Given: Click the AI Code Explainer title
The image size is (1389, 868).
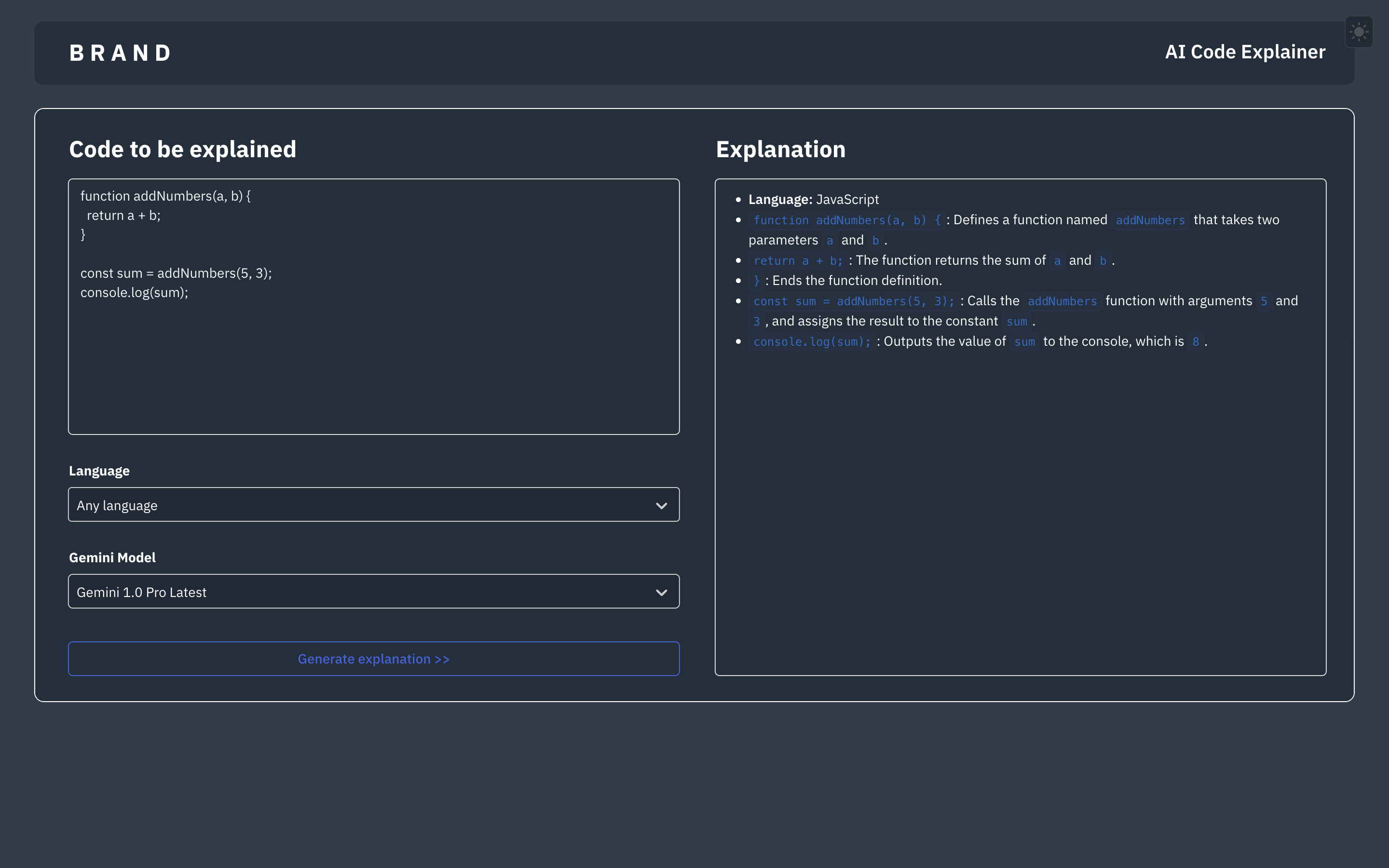Looking at the screenshot, I should (x=1244, y=52).
